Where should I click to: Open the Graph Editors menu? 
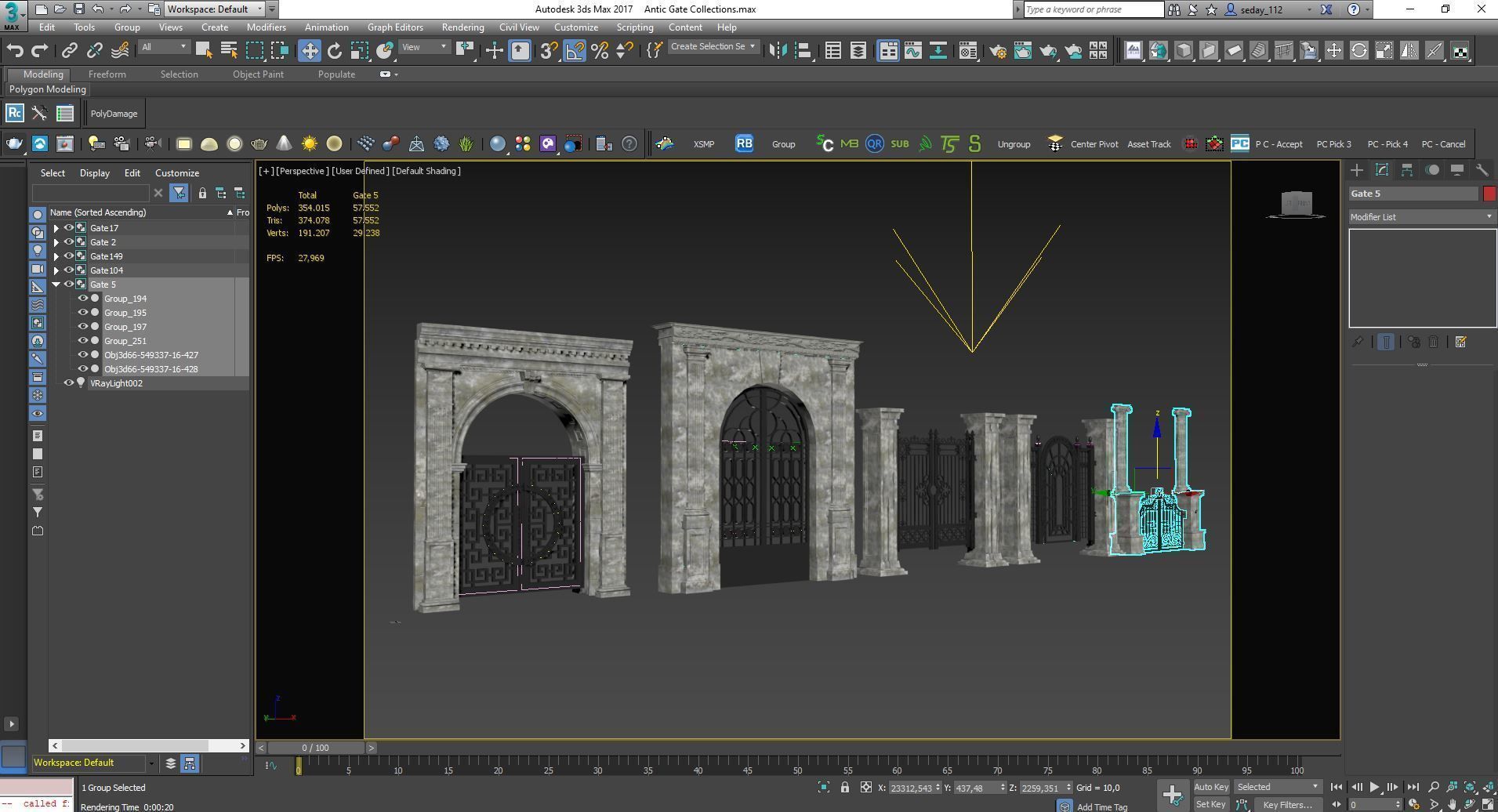coord(395,27)
